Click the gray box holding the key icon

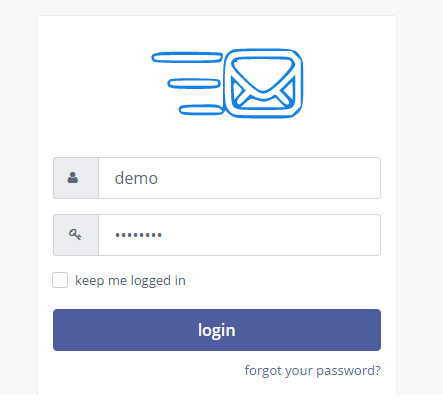click(x=76, y=235)
